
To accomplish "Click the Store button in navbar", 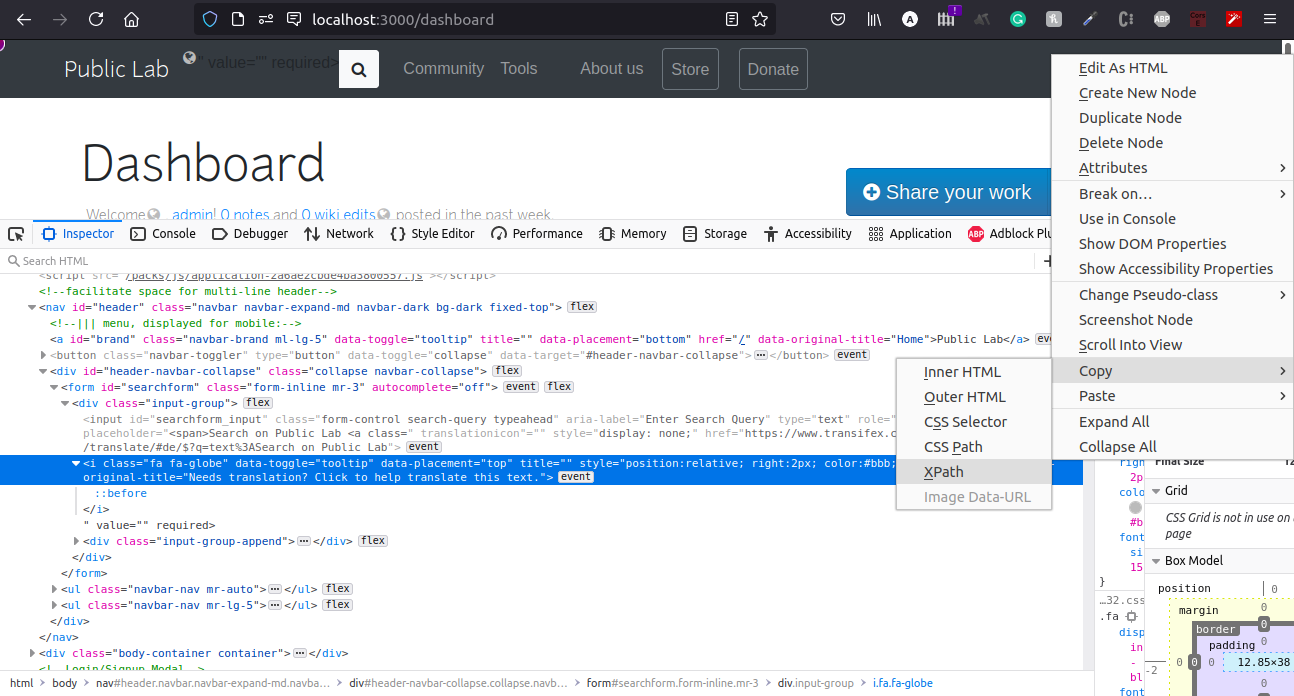I will pyautogui.click(x=690, y=69).
